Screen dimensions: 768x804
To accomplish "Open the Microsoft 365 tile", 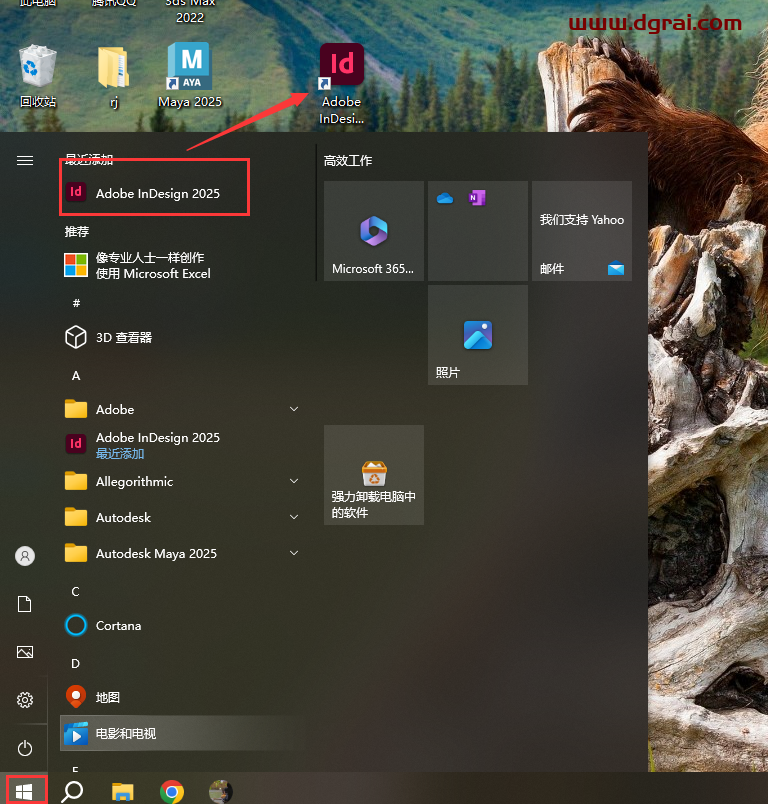I will click(374, 231).
